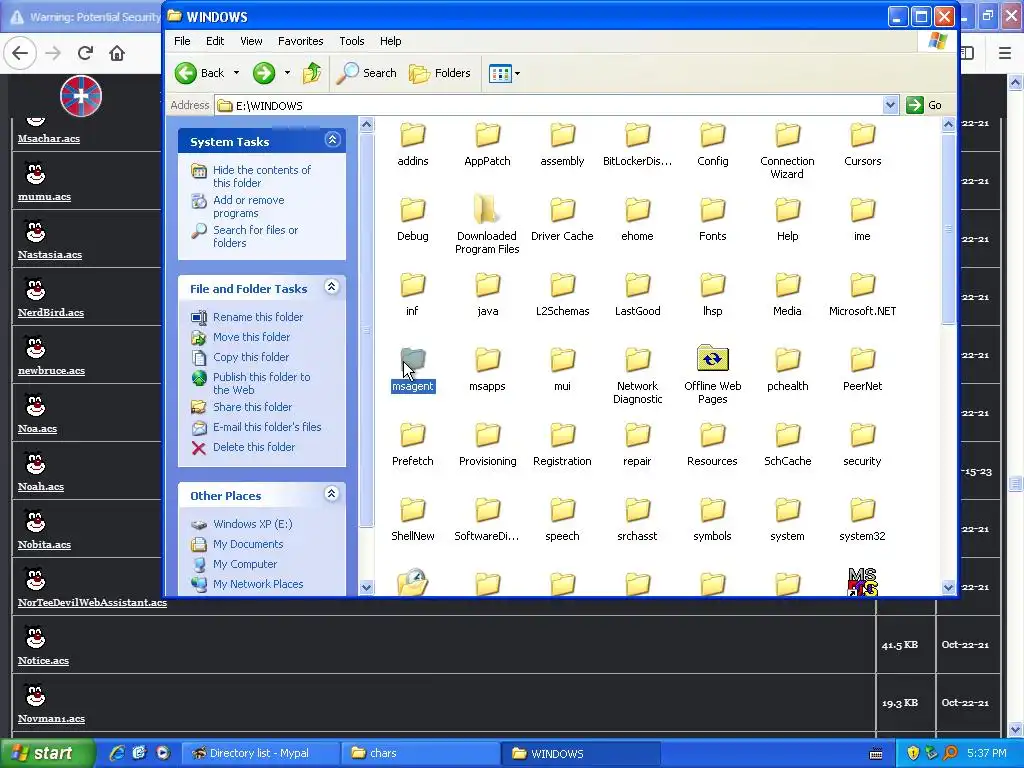
Task: Click Copy this folder
Action: tap(251, 357)
